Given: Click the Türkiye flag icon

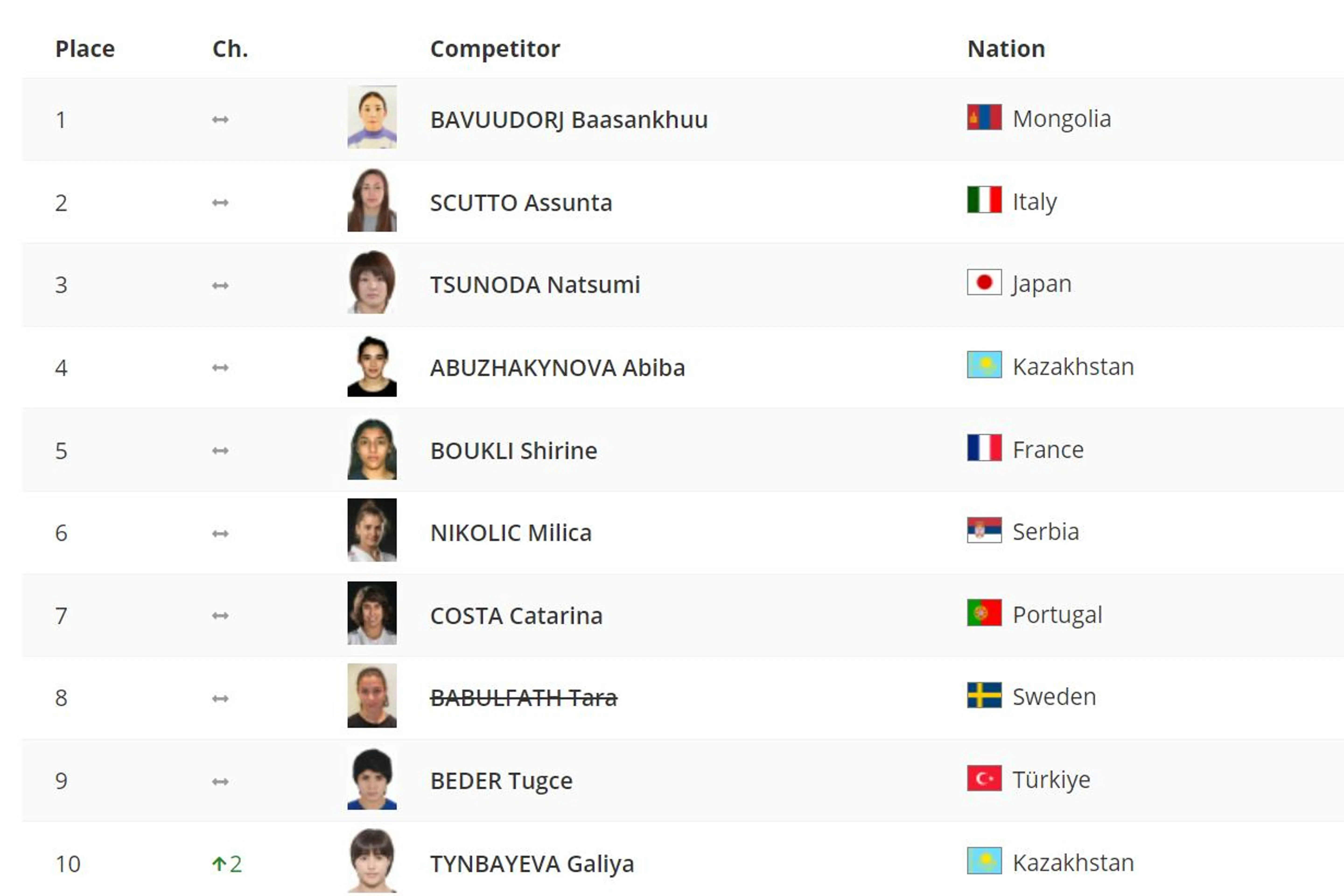Looking at the screenshot, I should [983, 778].
